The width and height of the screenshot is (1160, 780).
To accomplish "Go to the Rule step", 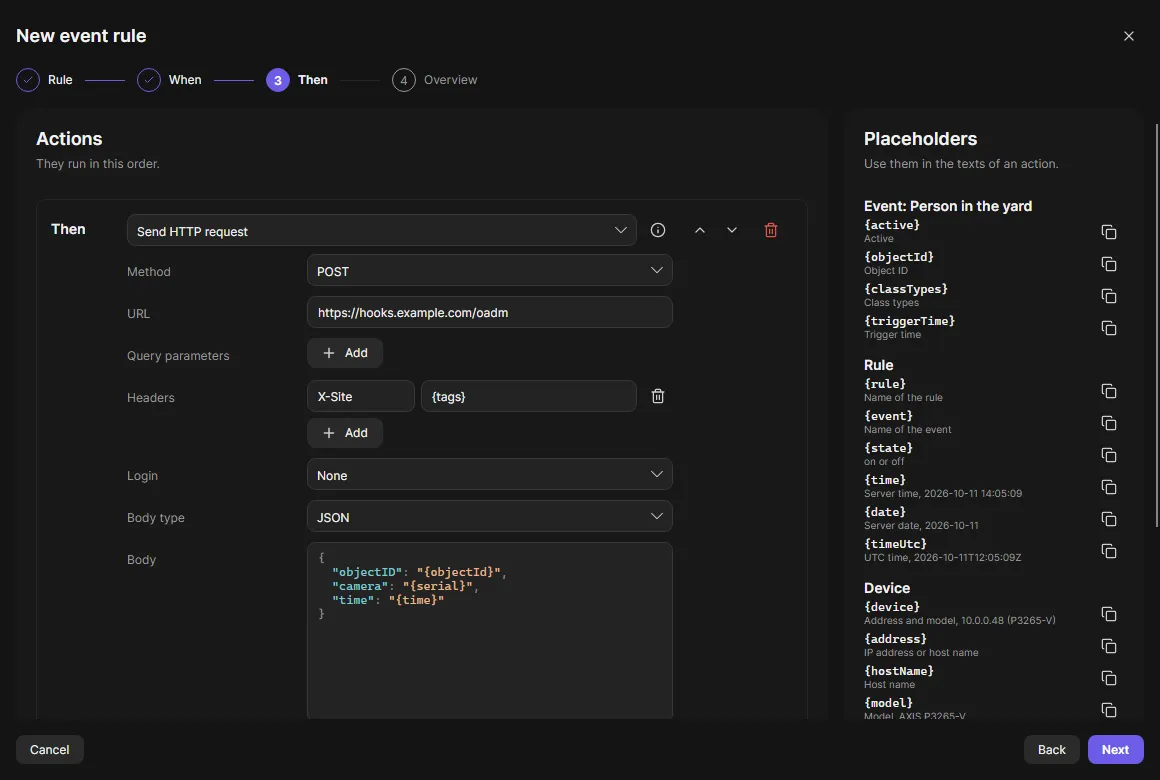I will (44, 80).
